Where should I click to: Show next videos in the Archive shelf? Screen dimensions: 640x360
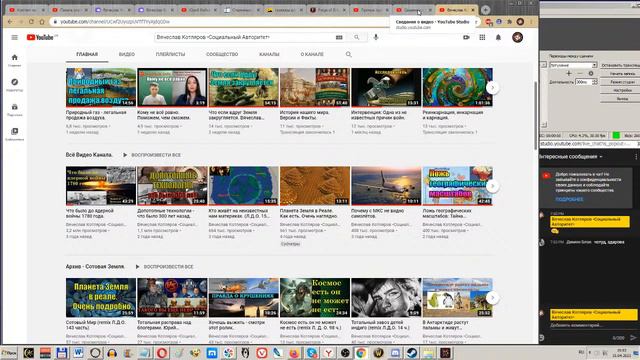[x=493, y=298]
